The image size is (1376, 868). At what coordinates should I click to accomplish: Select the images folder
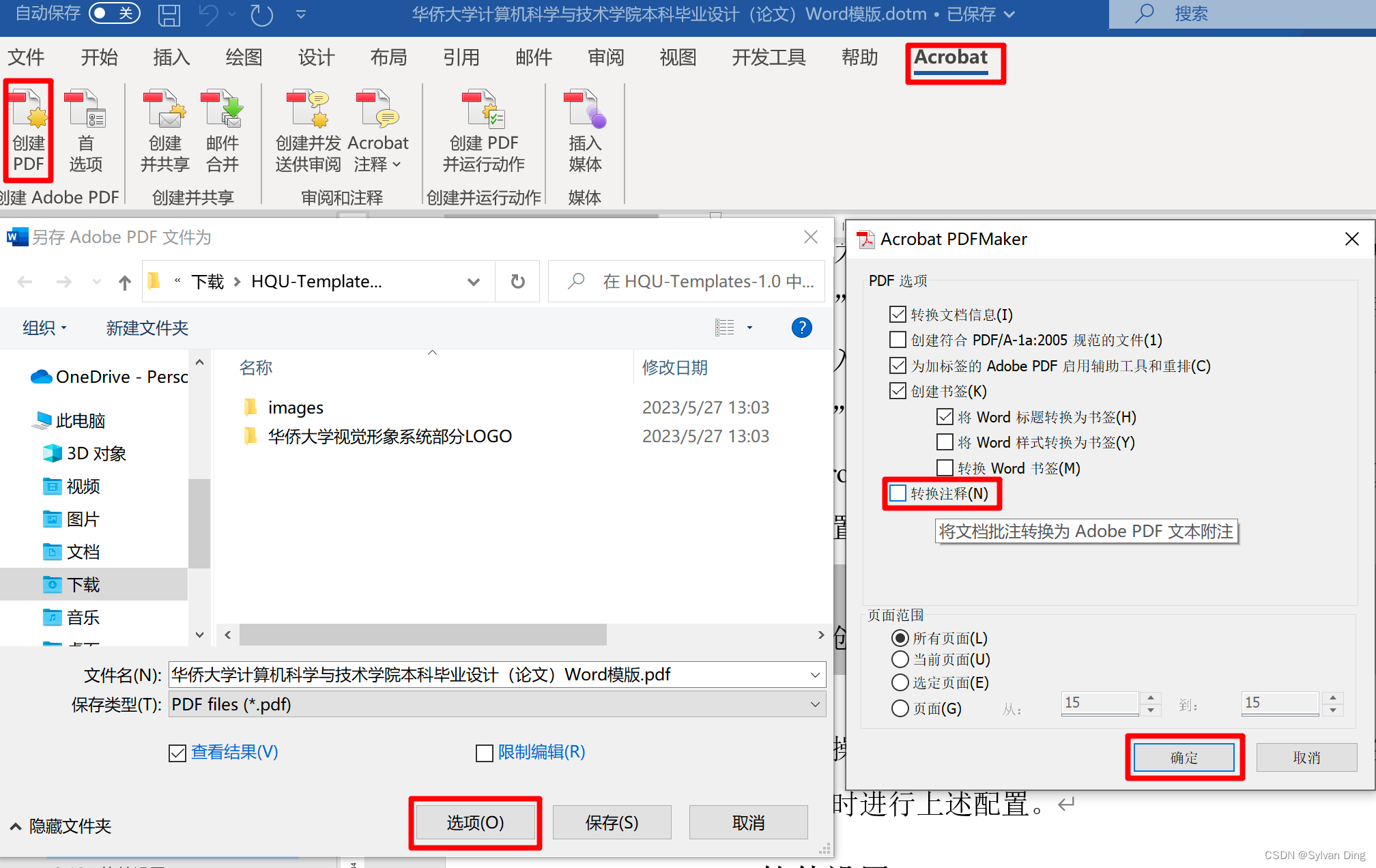(x=283, y=407)
